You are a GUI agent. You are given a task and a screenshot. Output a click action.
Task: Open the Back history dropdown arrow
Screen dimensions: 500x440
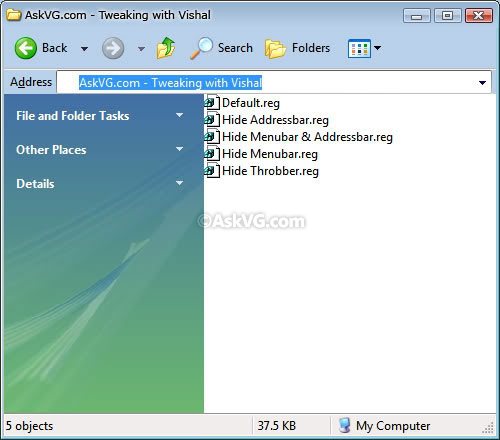click(x=84, y=49)
